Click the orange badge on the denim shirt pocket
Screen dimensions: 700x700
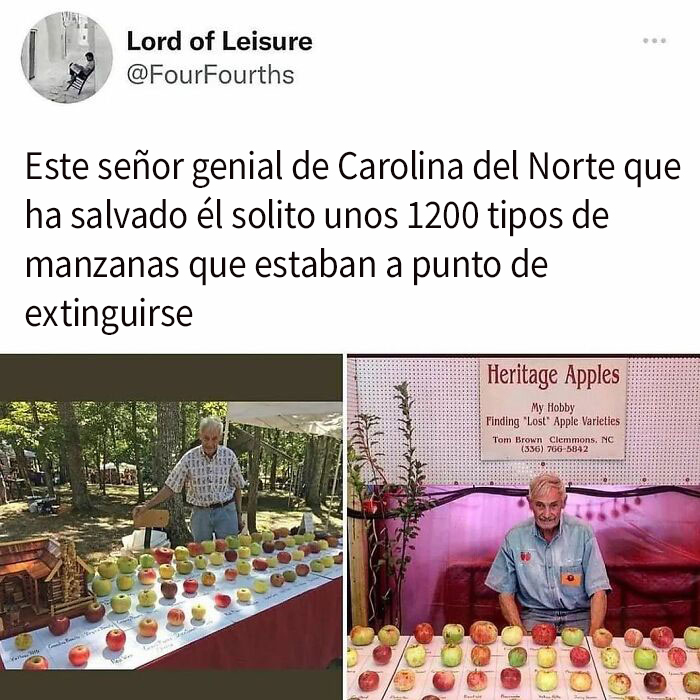tap(571, 579)
